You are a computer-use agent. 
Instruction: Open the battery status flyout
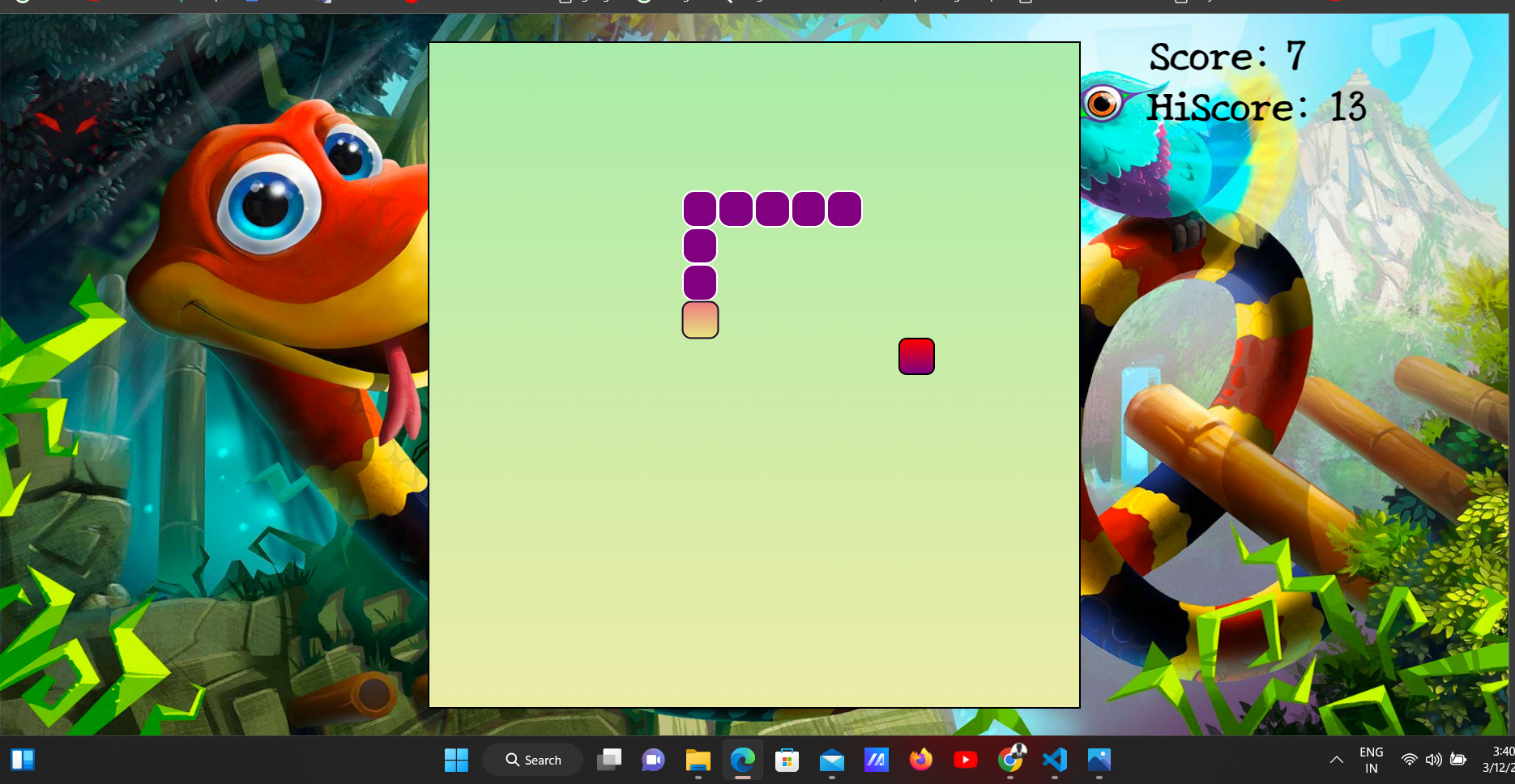point(1458,760)
